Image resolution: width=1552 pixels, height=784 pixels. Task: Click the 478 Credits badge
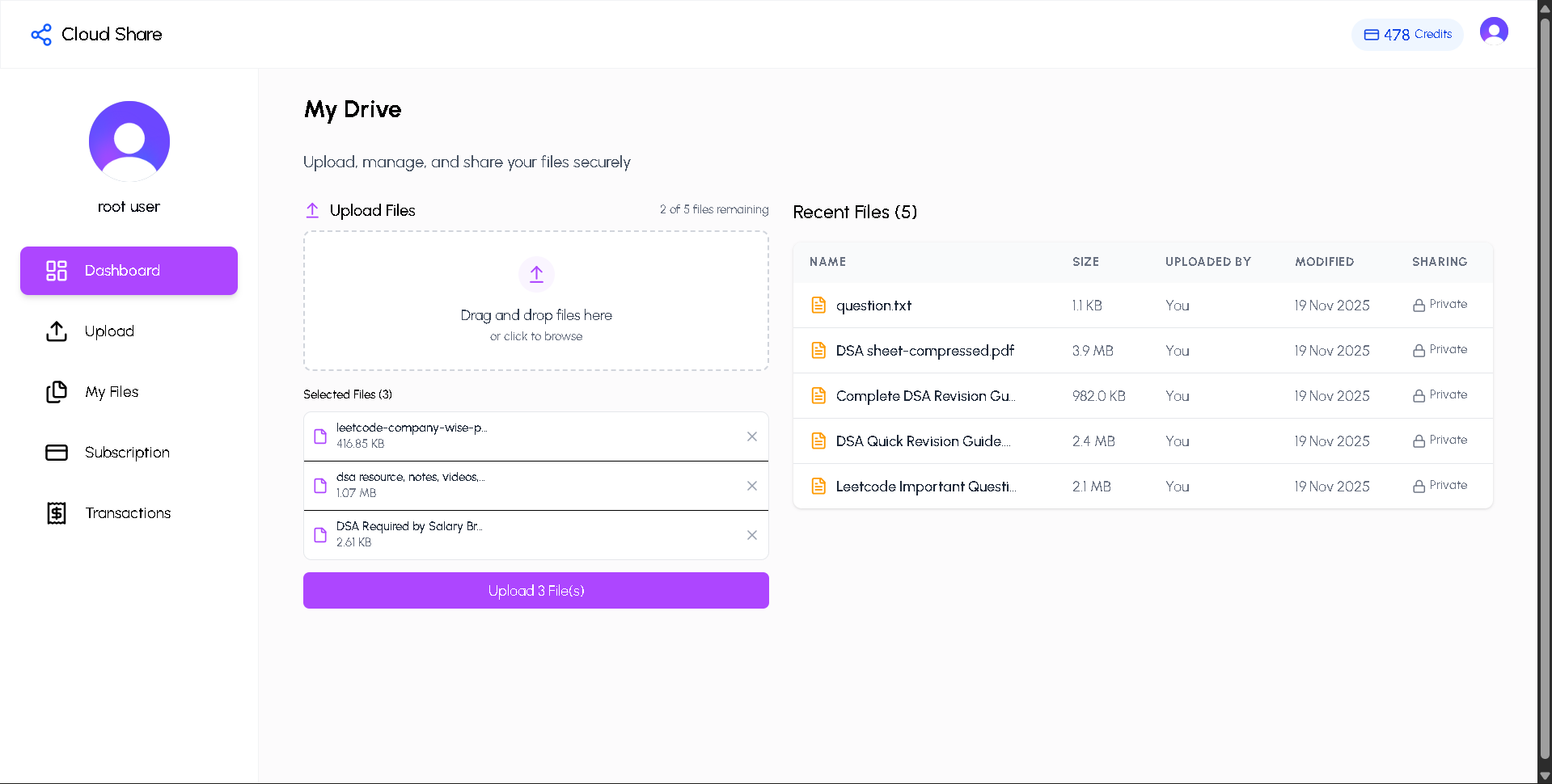coord(1407,35)
